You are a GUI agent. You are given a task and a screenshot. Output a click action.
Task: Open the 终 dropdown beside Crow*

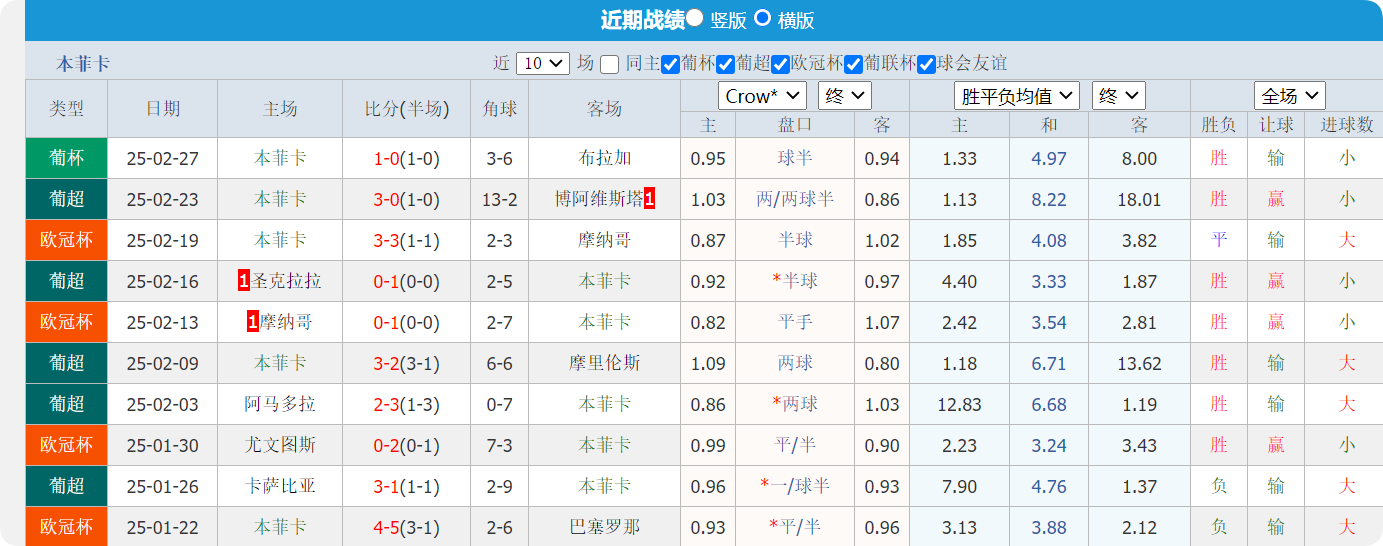(845, 96)
